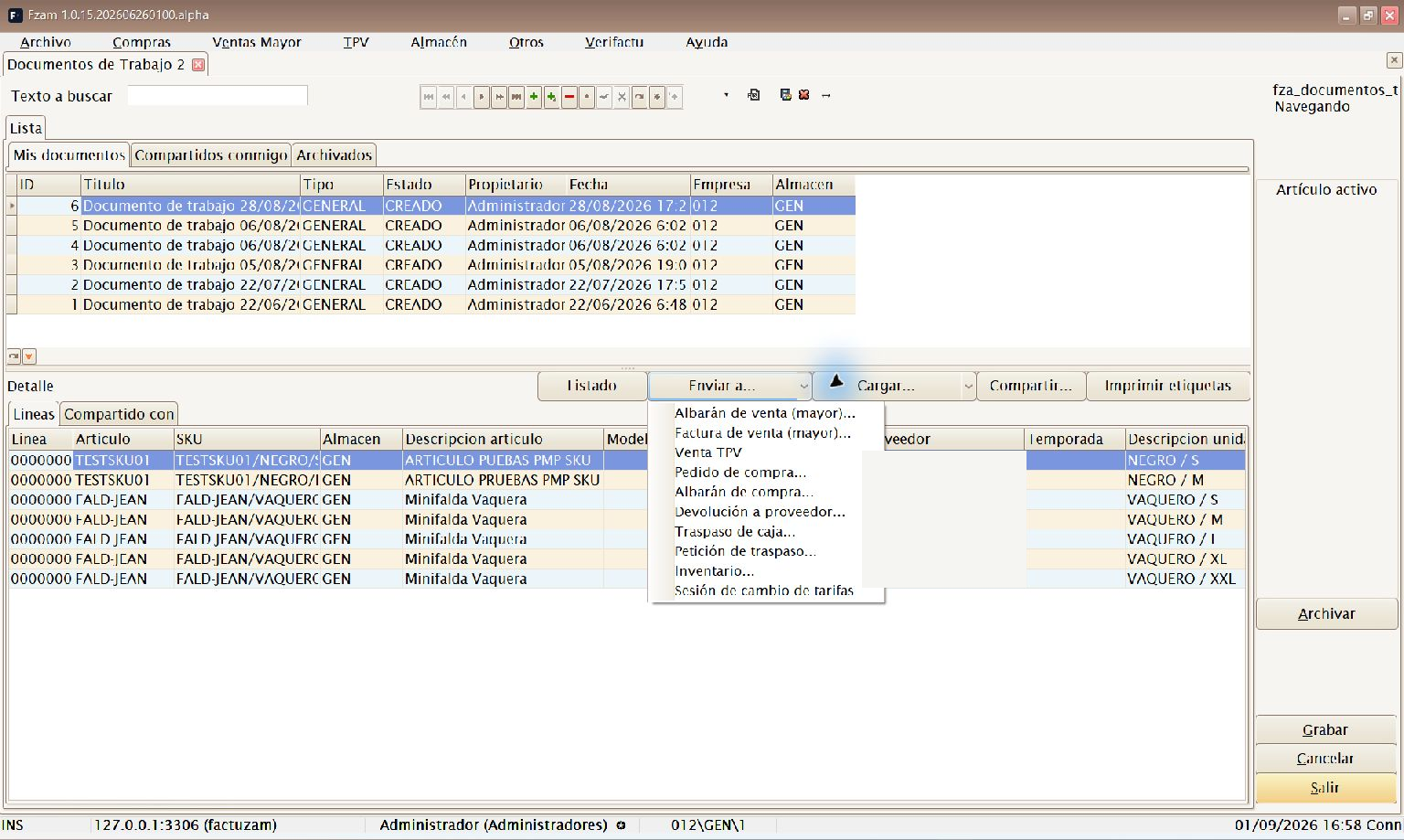Expand the Enviar a... dropdown arrow
Viewport: 1404px width, 840px height.
[x=803, y=387]
